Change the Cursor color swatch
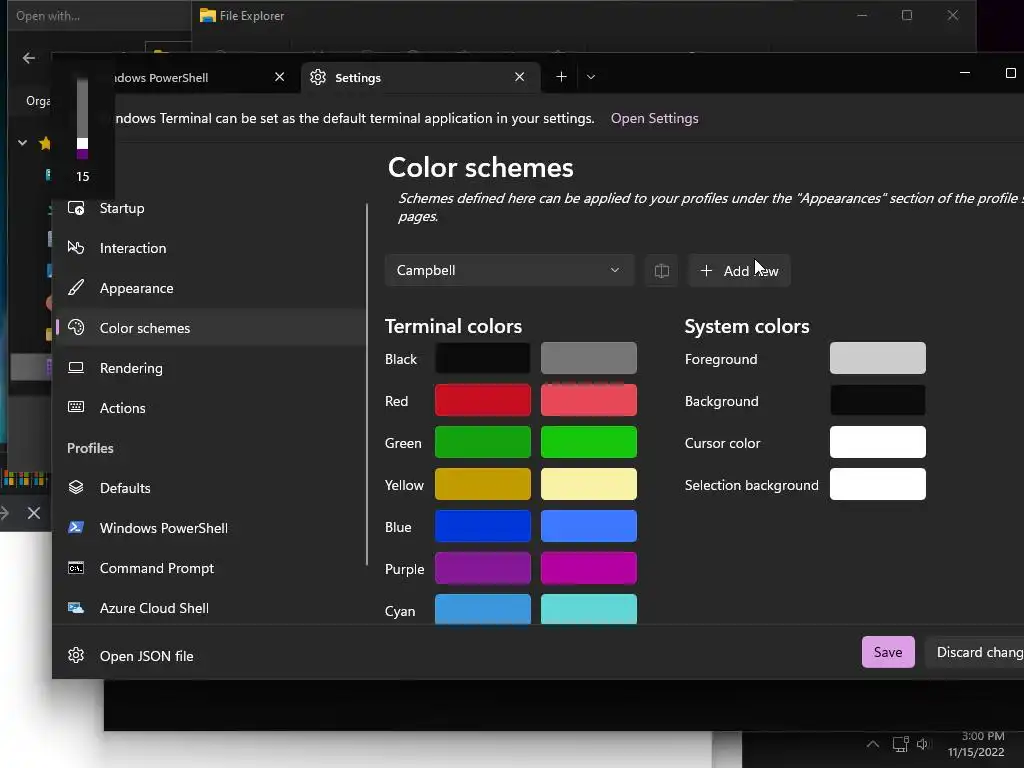Screen dimensions: 1024x768 pyautogui.click(x=878, y=442)
